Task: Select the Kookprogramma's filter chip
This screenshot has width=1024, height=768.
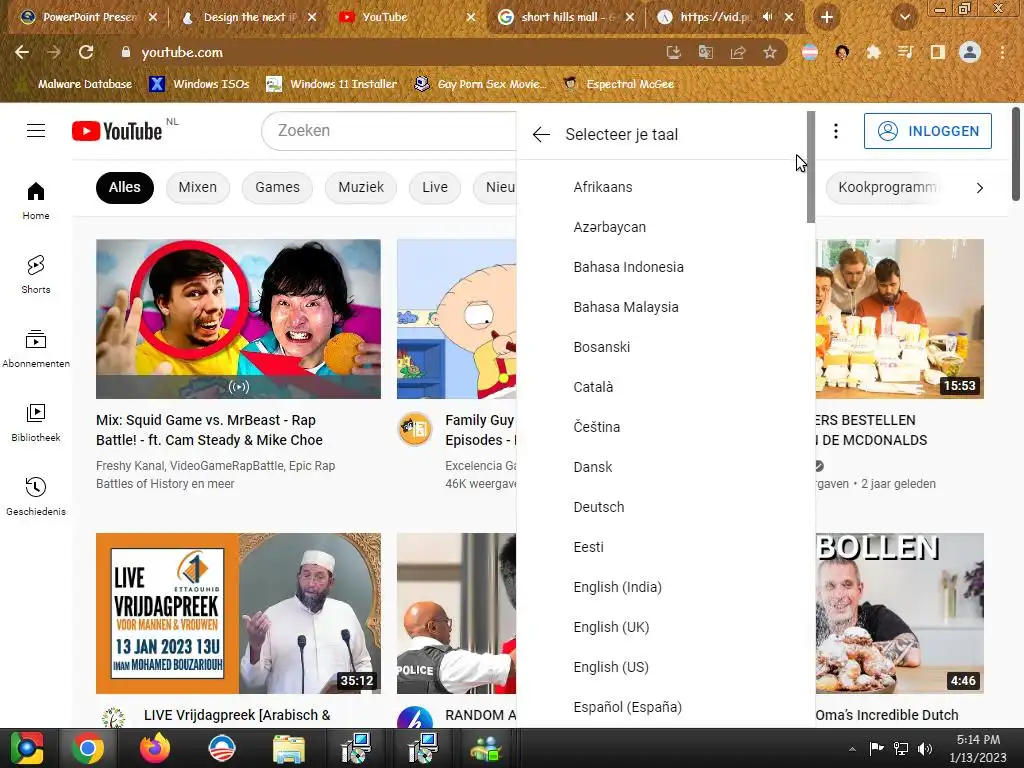Action: coord(887,187)
